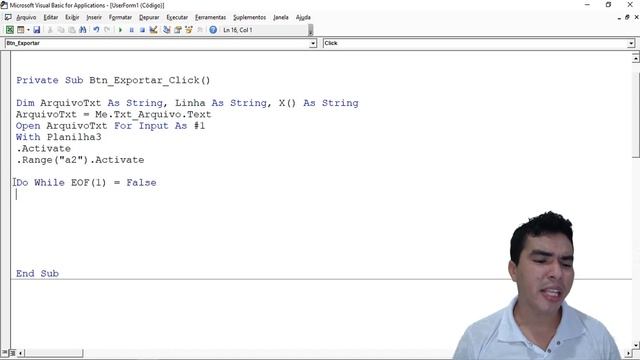
Task: Click the .Range("a2").Activate line
Action: 80,160
